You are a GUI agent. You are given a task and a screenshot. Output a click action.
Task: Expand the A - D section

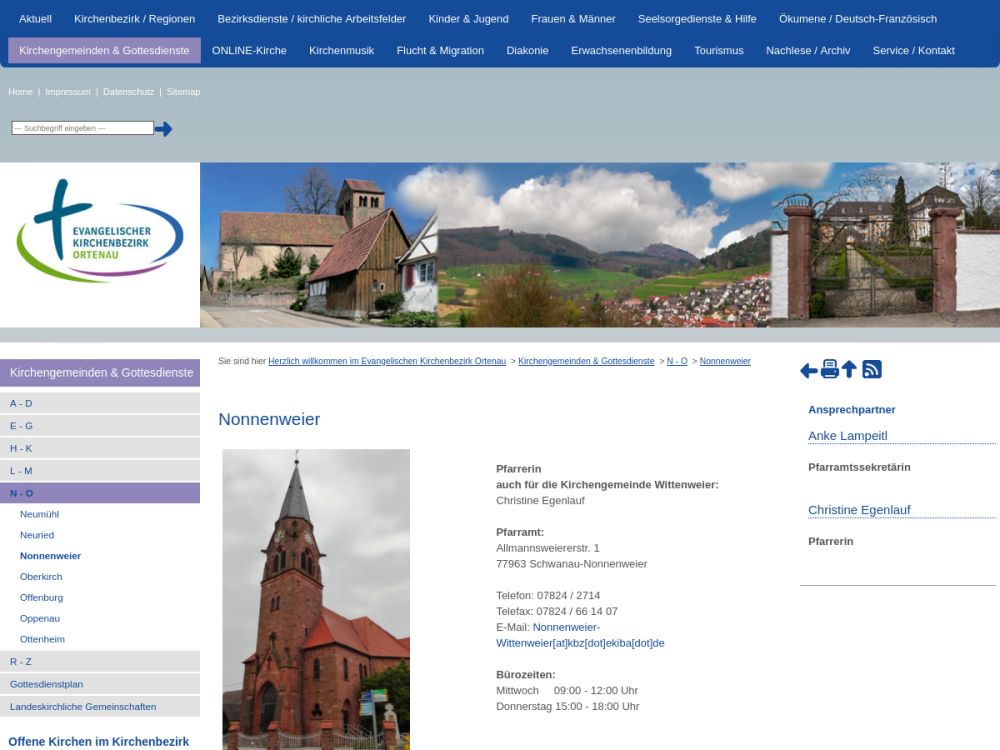[21, 404]
